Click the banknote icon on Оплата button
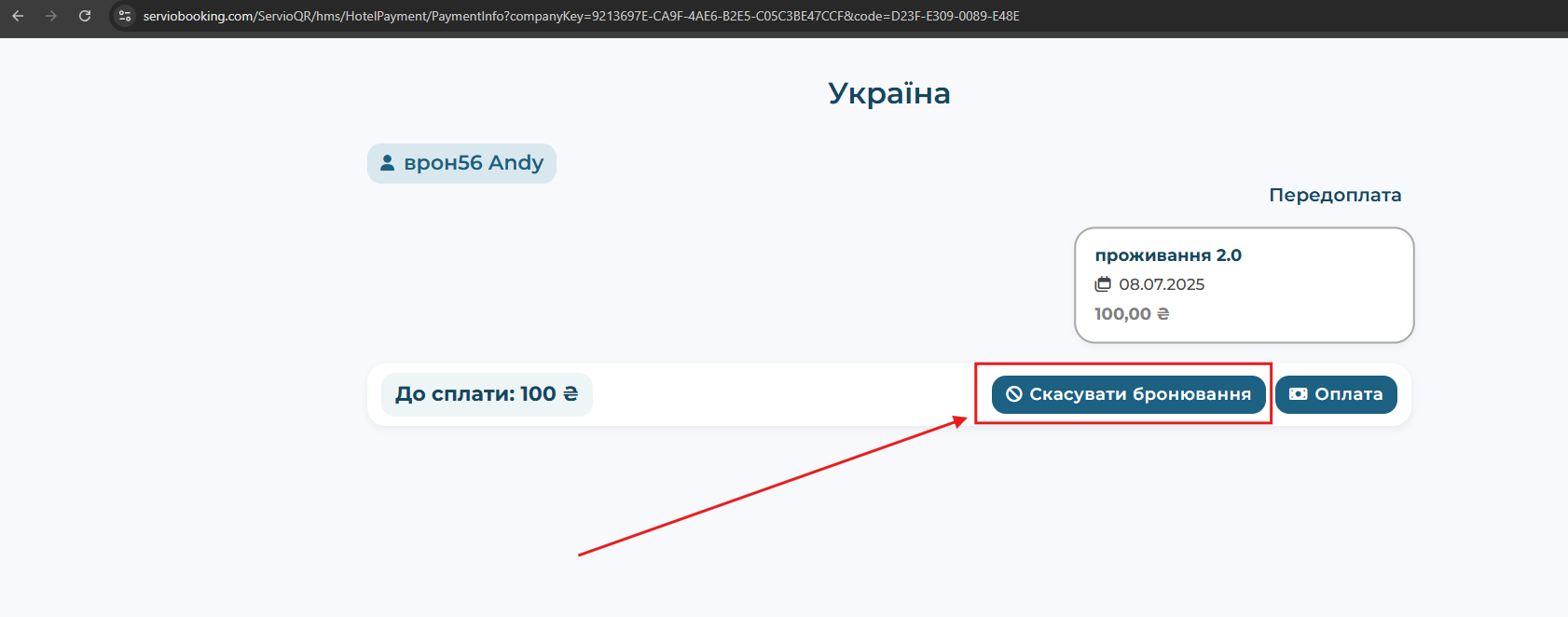This screenshot has height=617, width=1568. click(1298, 394)
